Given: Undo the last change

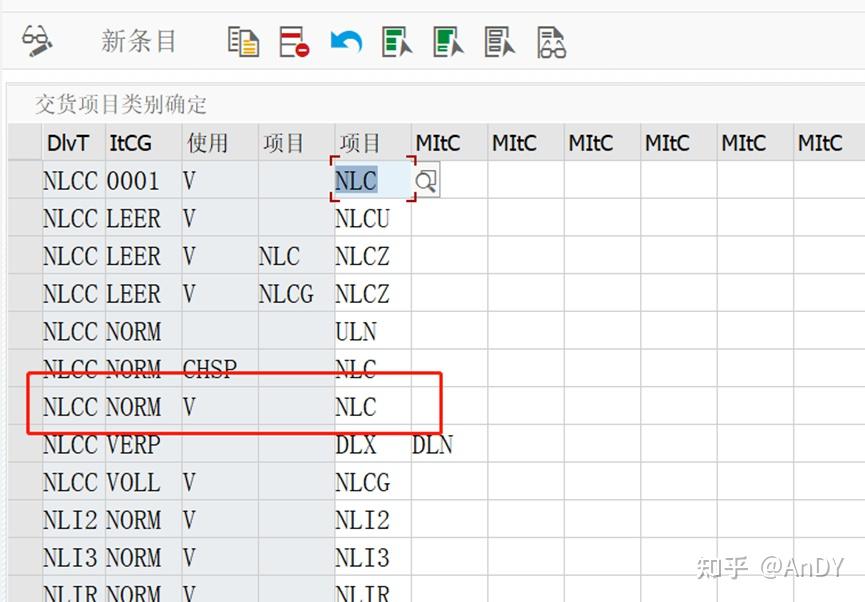Looking at the screenshot, I should coord(345,41).
